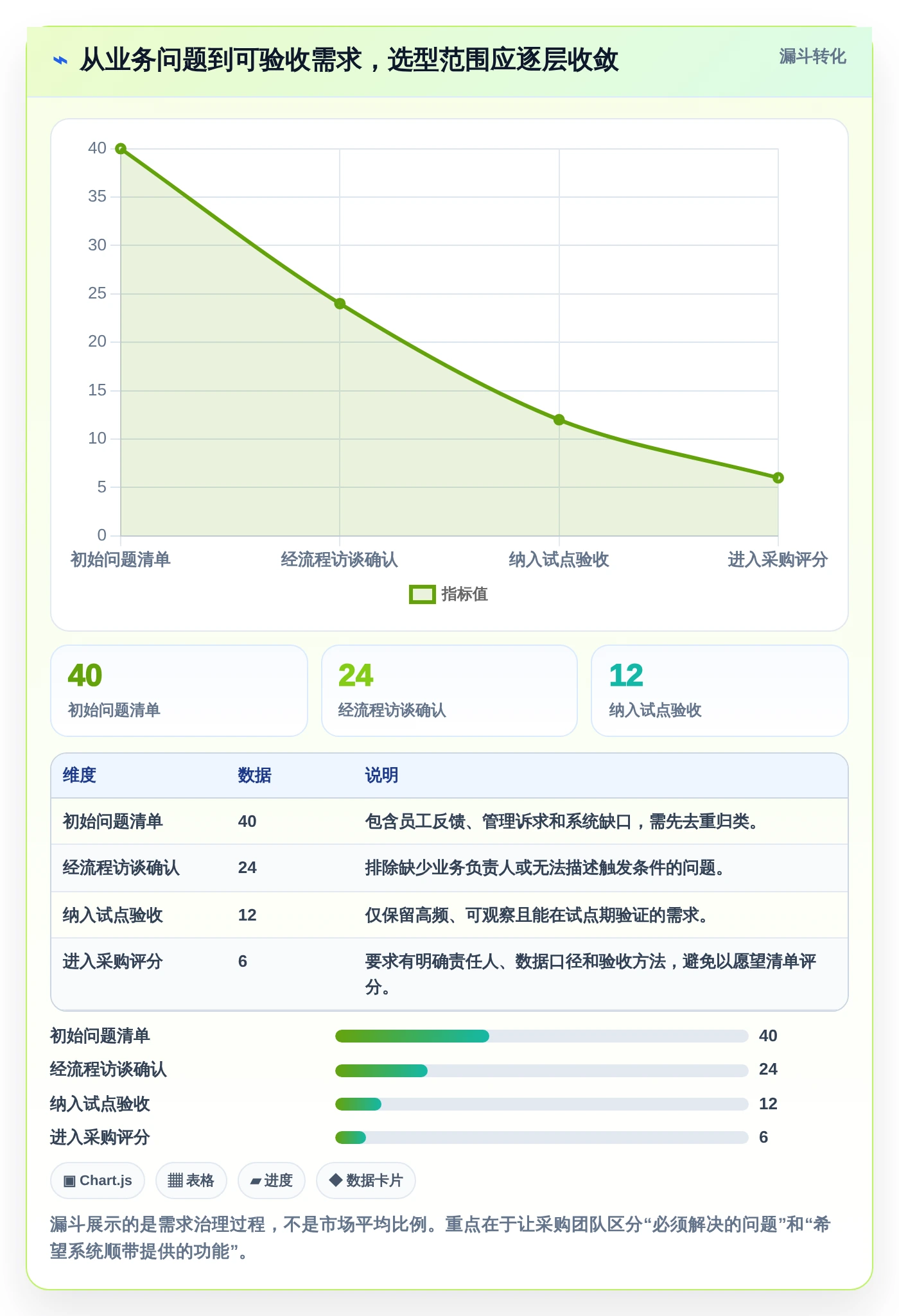The width and height of the screenshot is (899, 1316).
Task: Toggle the 指标值 legend swatch
Action: click(423, 594)
